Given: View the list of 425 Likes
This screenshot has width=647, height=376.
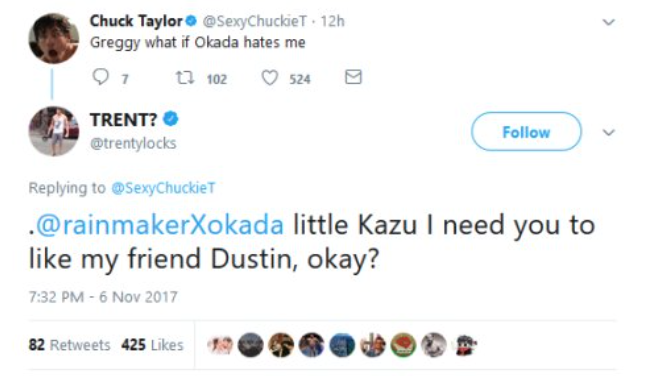Looking at the screenshot, I should (x=152, y=345).
